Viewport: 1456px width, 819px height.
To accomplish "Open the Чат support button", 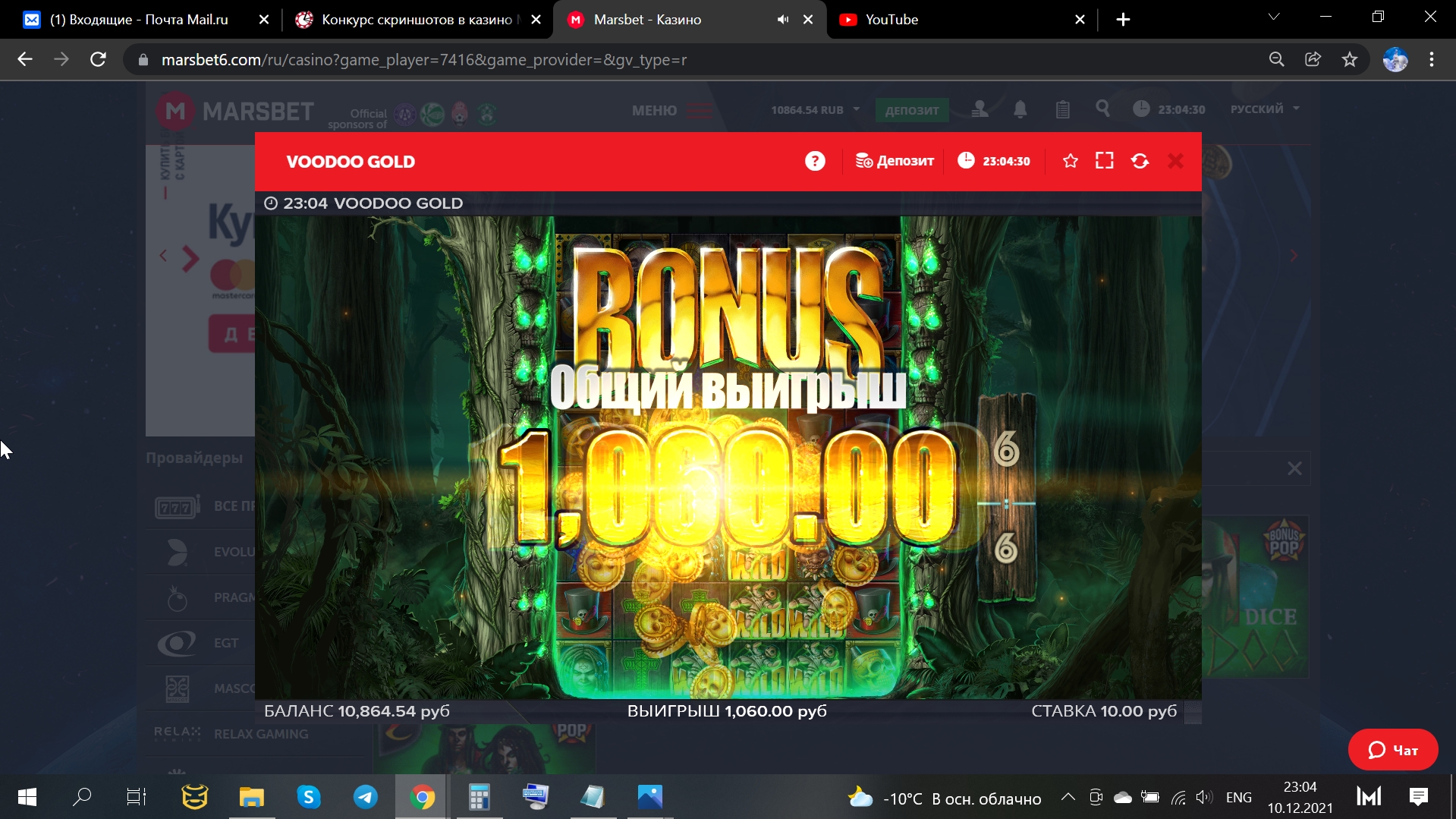I will coord(1393,750).
